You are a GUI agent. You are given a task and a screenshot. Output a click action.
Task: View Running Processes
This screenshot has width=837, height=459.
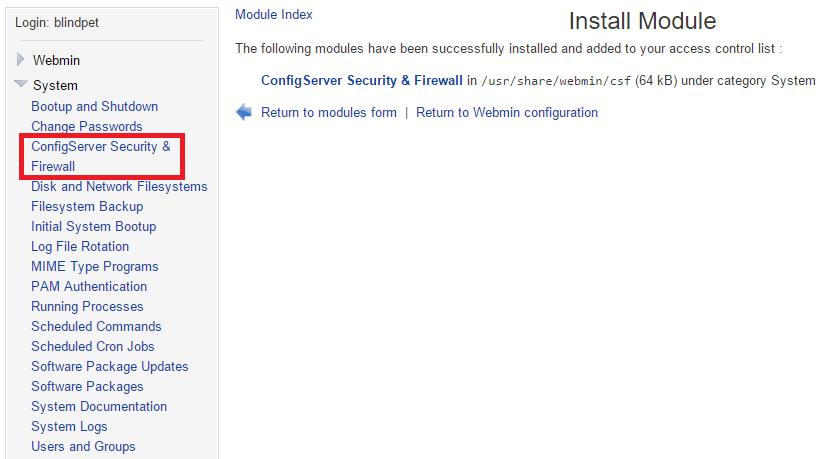coord(87,306)
